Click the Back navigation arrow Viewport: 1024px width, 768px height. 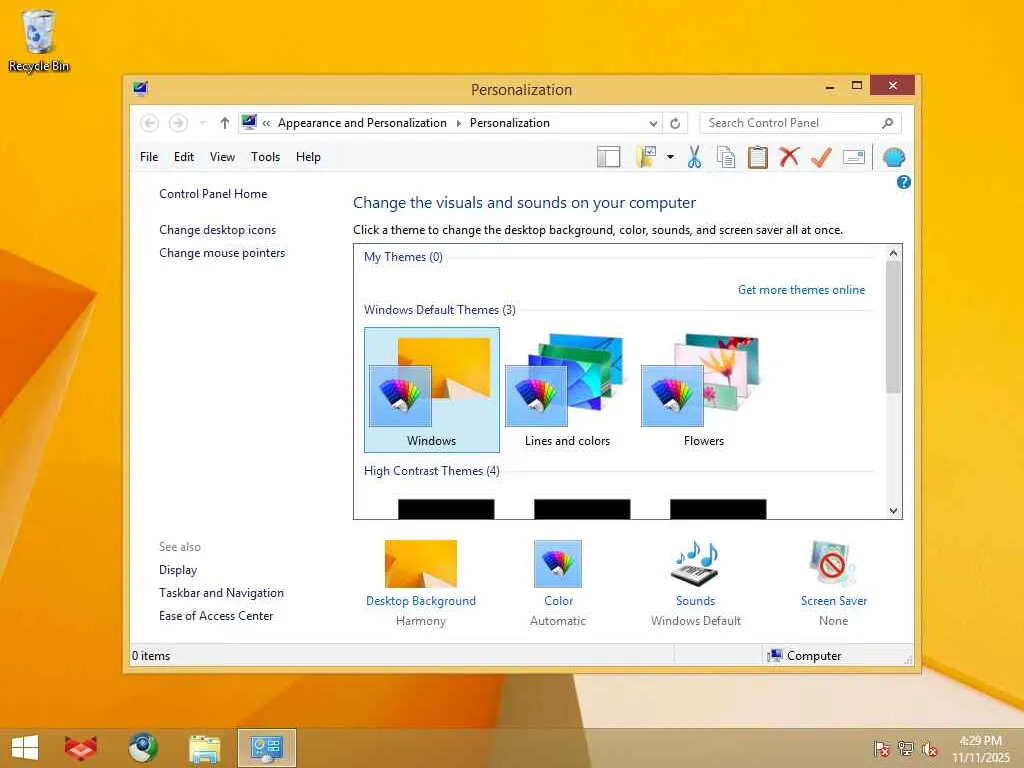150,123
